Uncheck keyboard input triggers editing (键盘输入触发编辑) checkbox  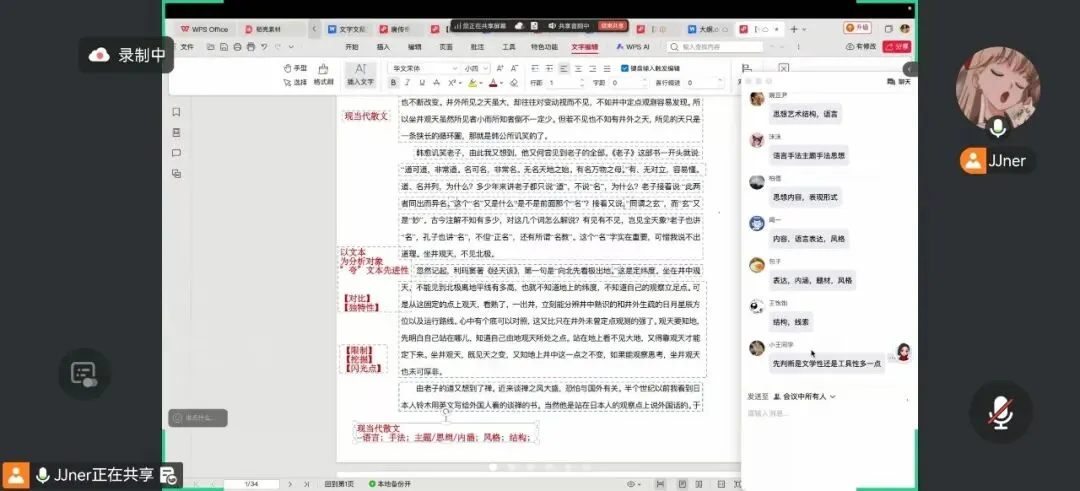point(625,68)
